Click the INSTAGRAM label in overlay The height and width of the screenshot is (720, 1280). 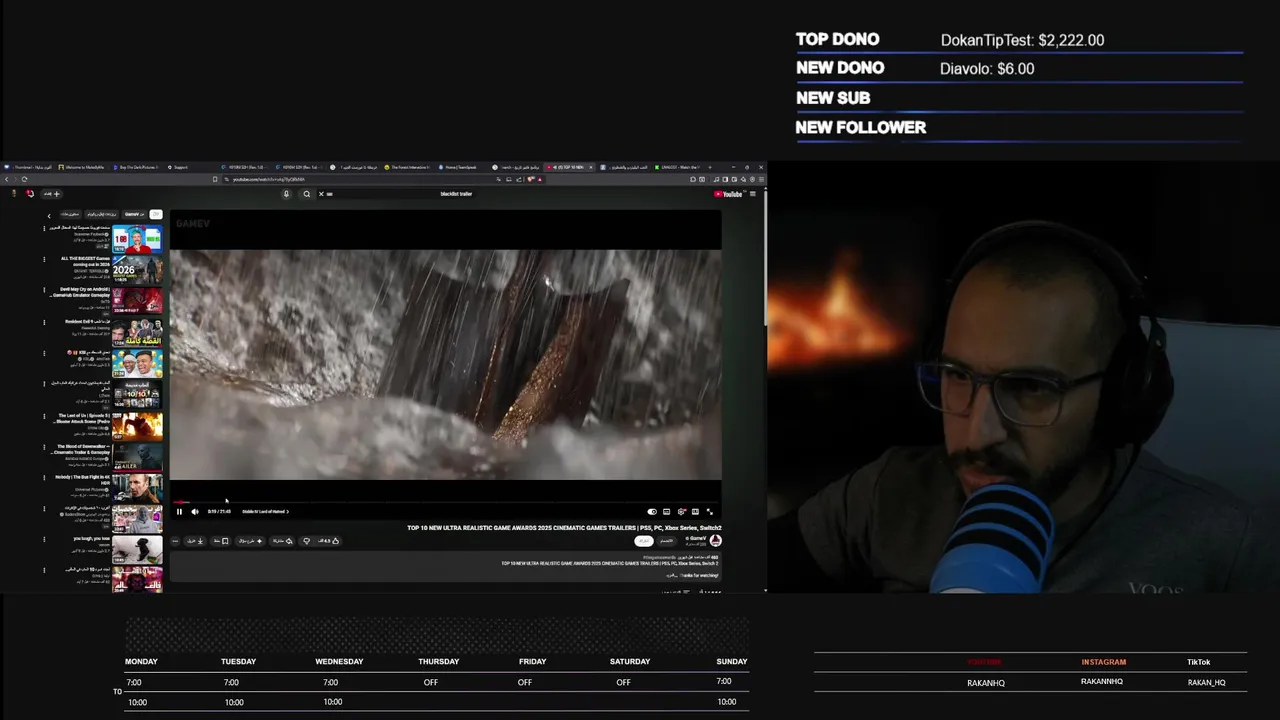(x=1103, y=662)
